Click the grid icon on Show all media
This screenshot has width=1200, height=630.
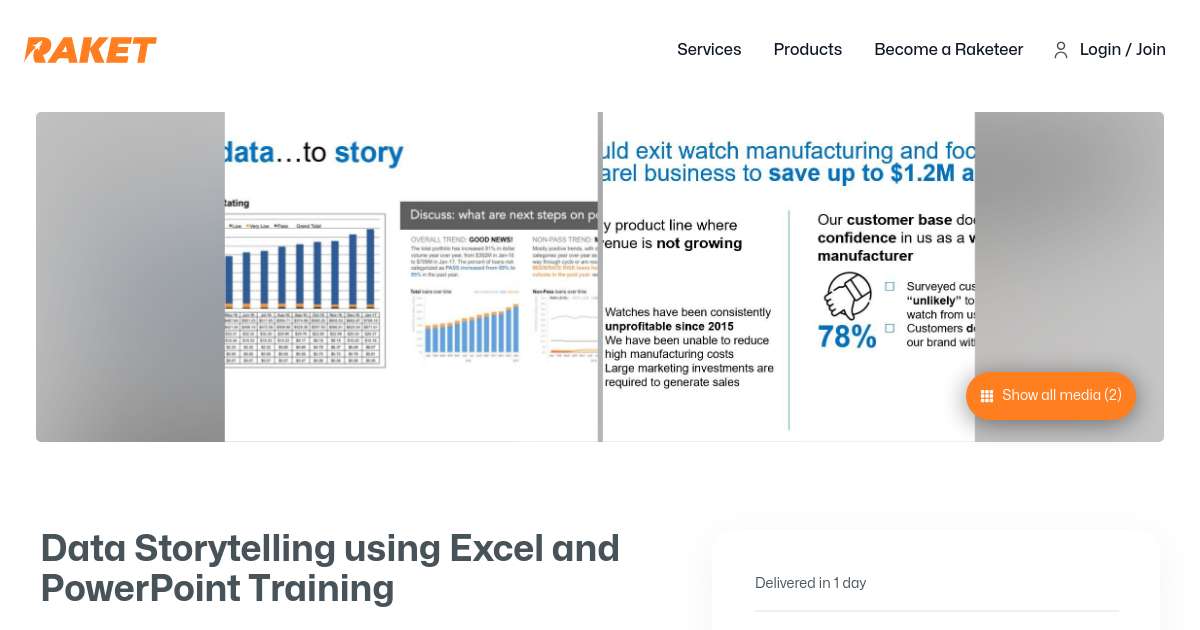[987, 396]
